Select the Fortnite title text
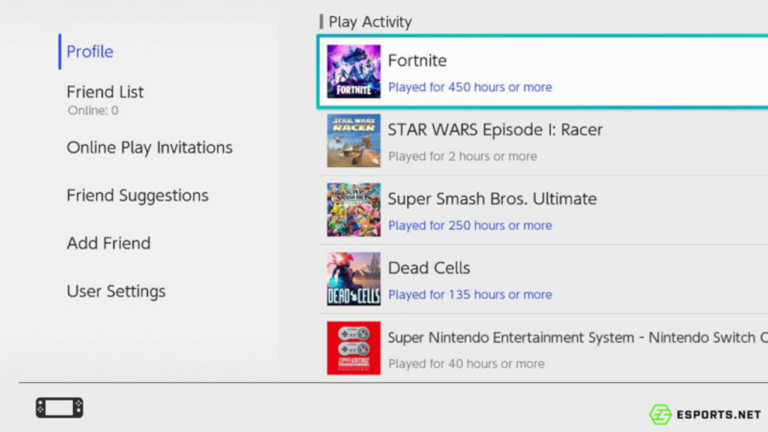The image size is (768, 432). point(417,60)
